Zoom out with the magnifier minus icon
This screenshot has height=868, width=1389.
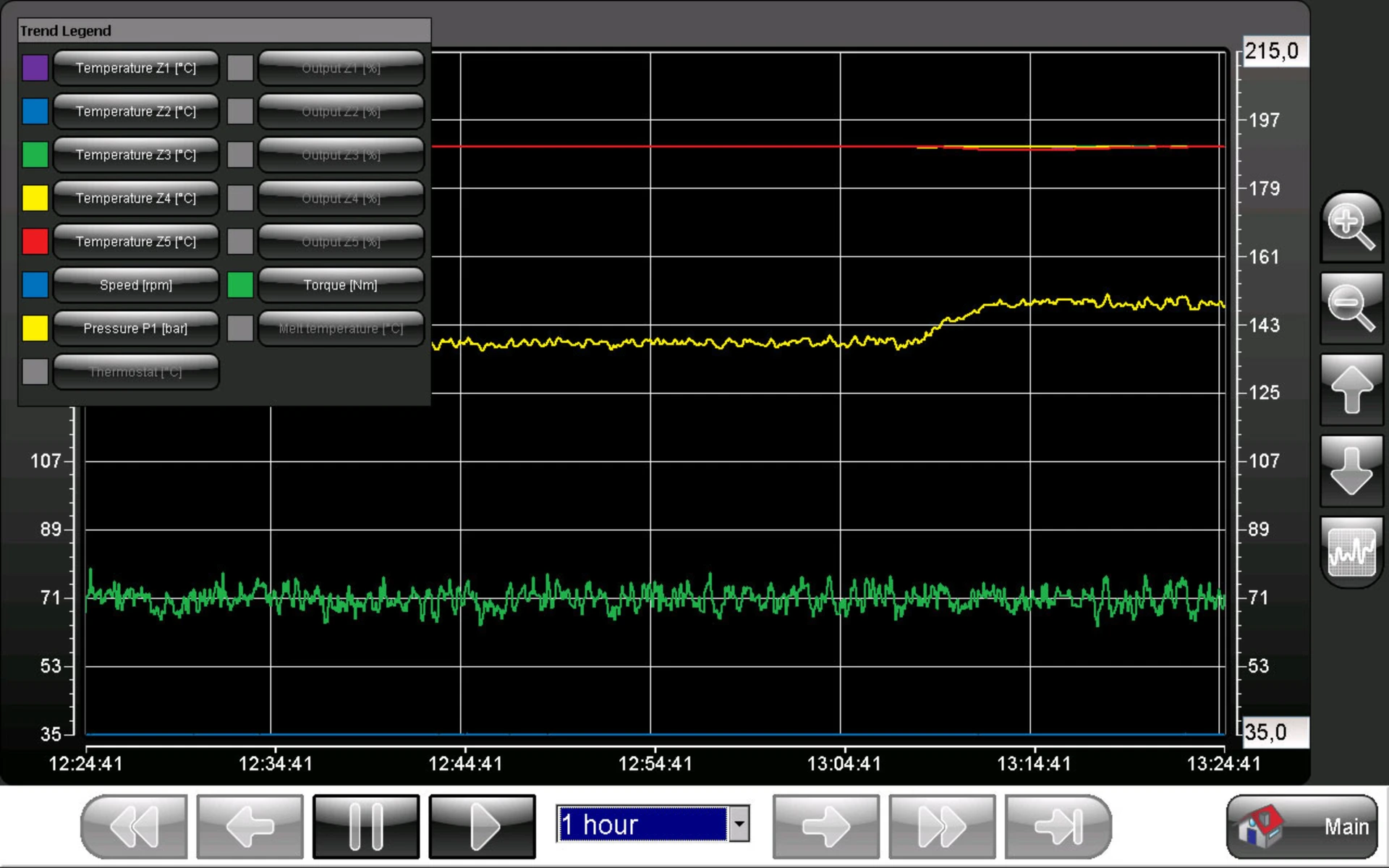(1351, 308)
